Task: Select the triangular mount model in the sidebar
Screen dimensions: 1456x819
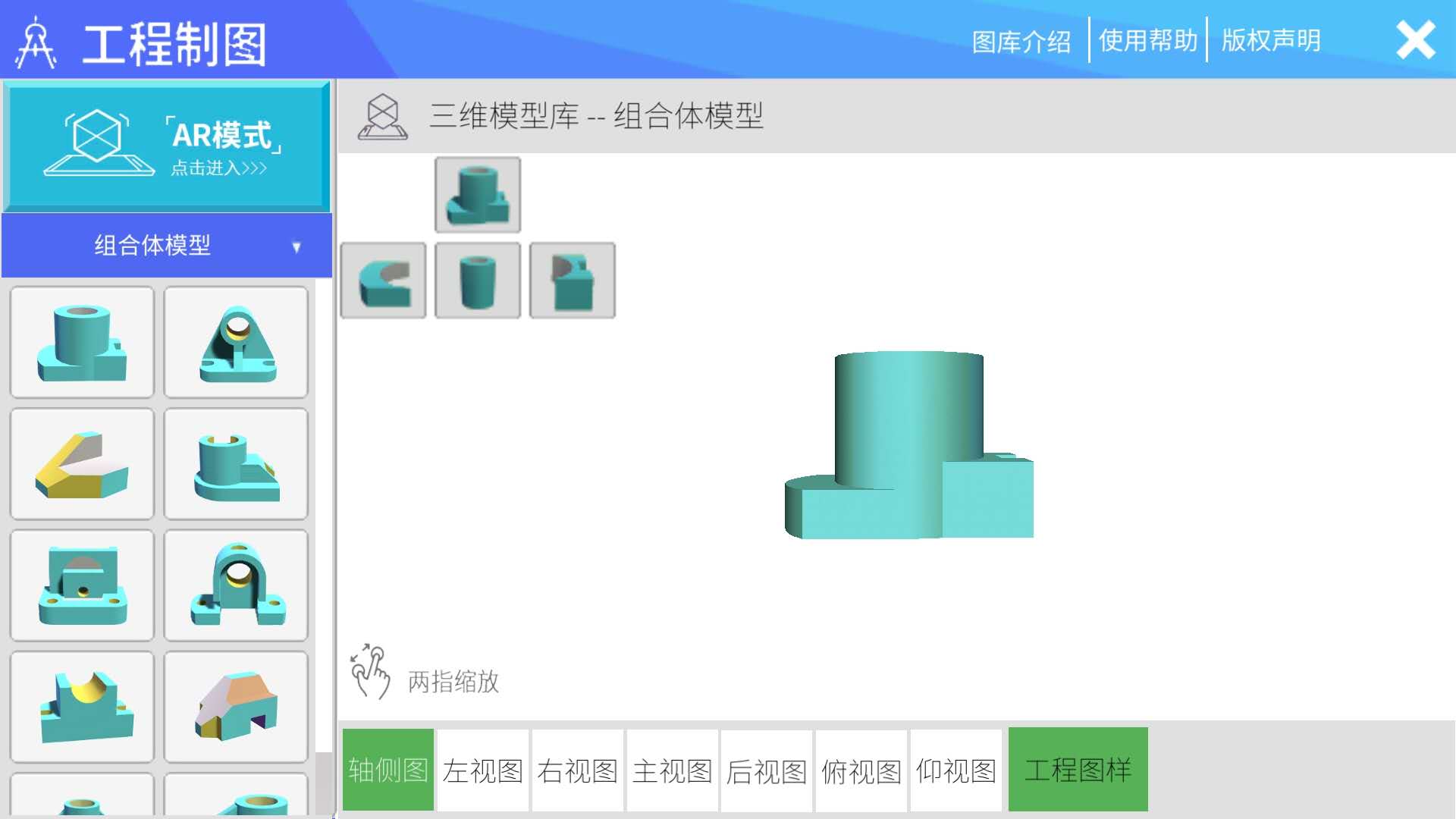Action: pos(236,343)
